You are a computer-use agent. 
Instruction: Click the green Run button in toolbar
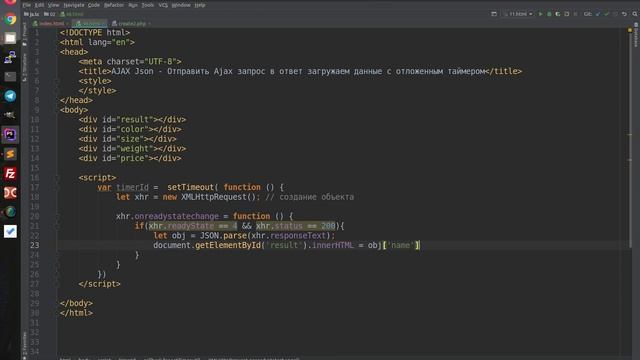click(x=541, y=14)
